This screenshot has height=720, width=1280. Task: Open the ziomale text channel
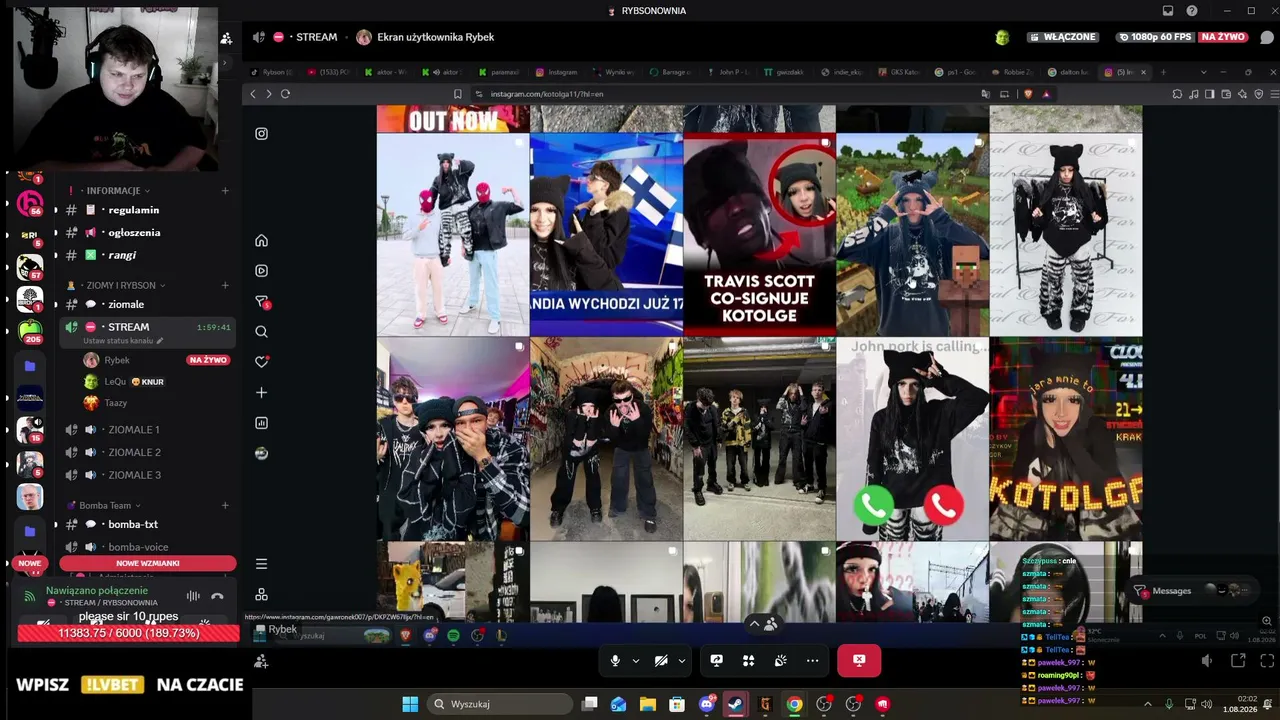click(146, 304)
